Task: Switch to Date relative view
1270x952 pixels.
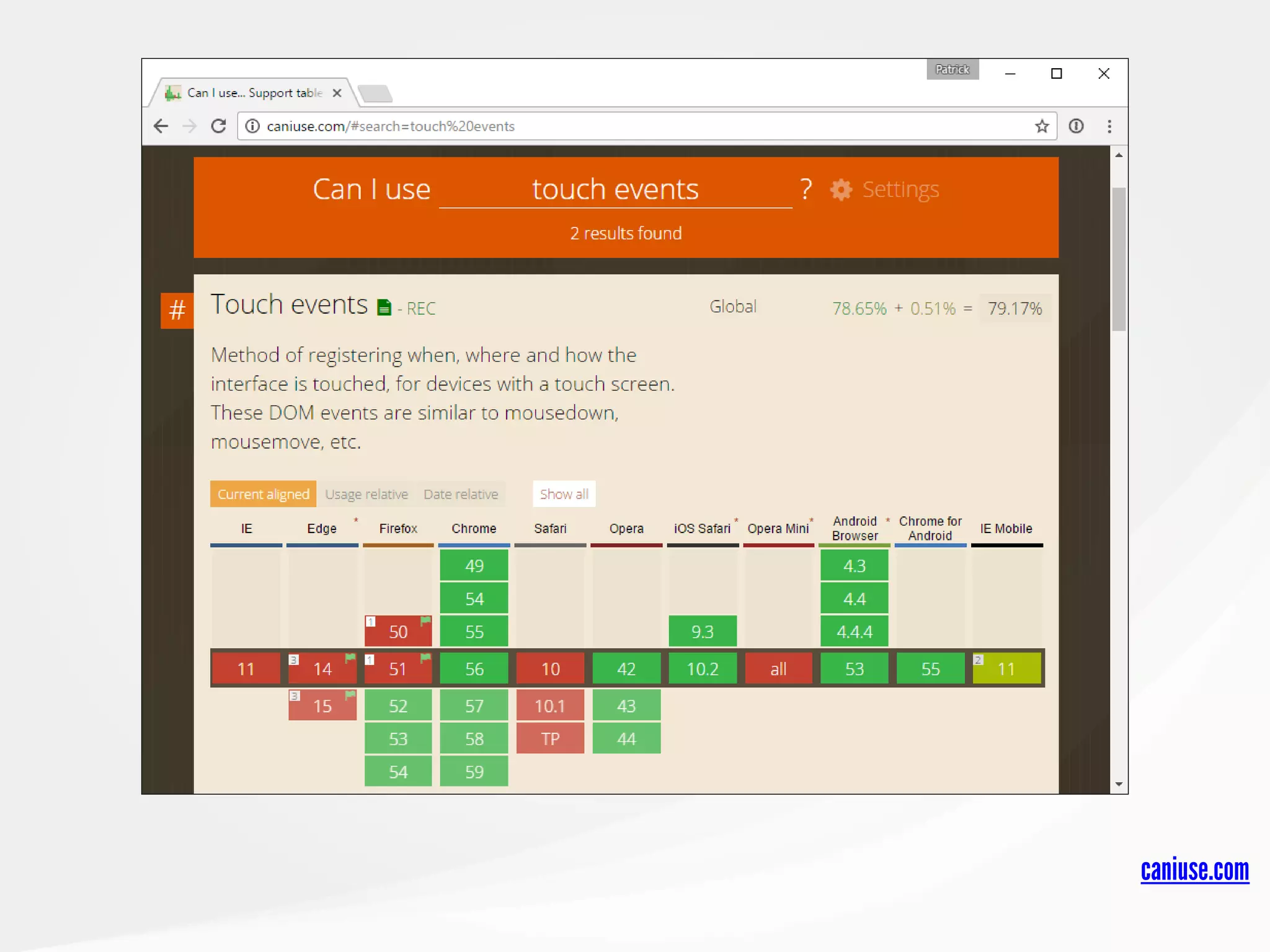Action: click(x=461, y=495)
